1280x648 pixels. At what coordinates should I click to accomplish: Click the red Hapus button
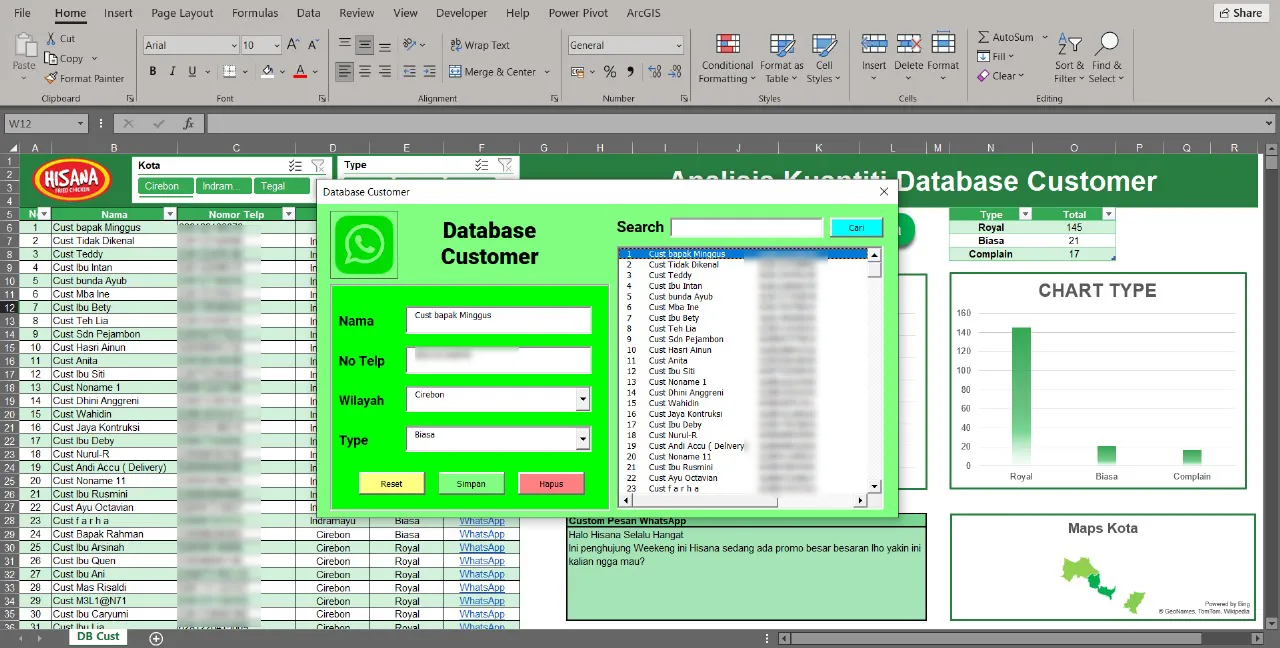[x=551, y=484]
